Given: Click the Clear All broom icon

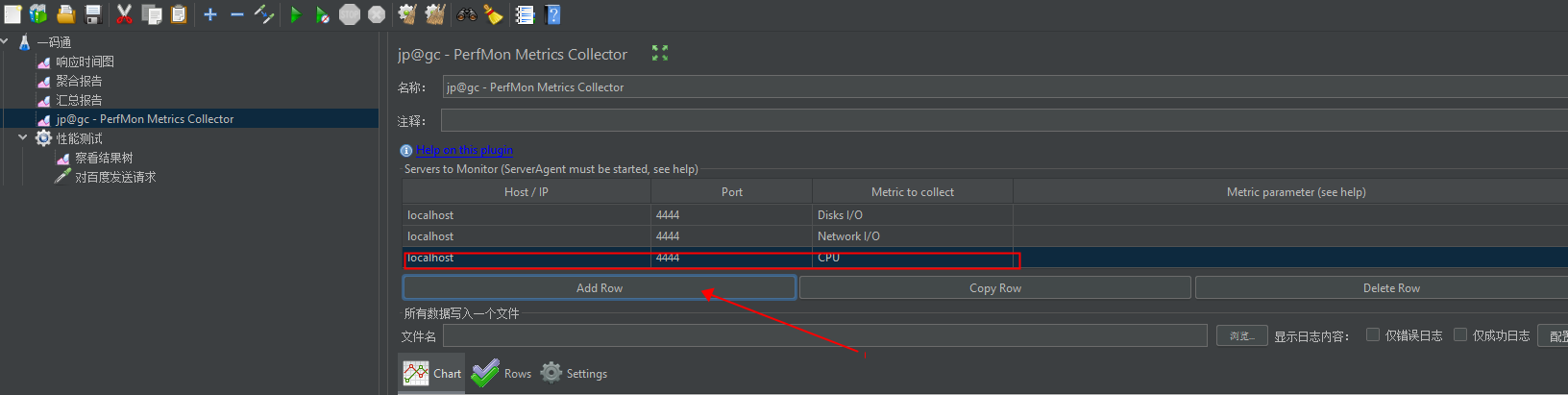Looking at the screenshot, I should tap(434, 14).
